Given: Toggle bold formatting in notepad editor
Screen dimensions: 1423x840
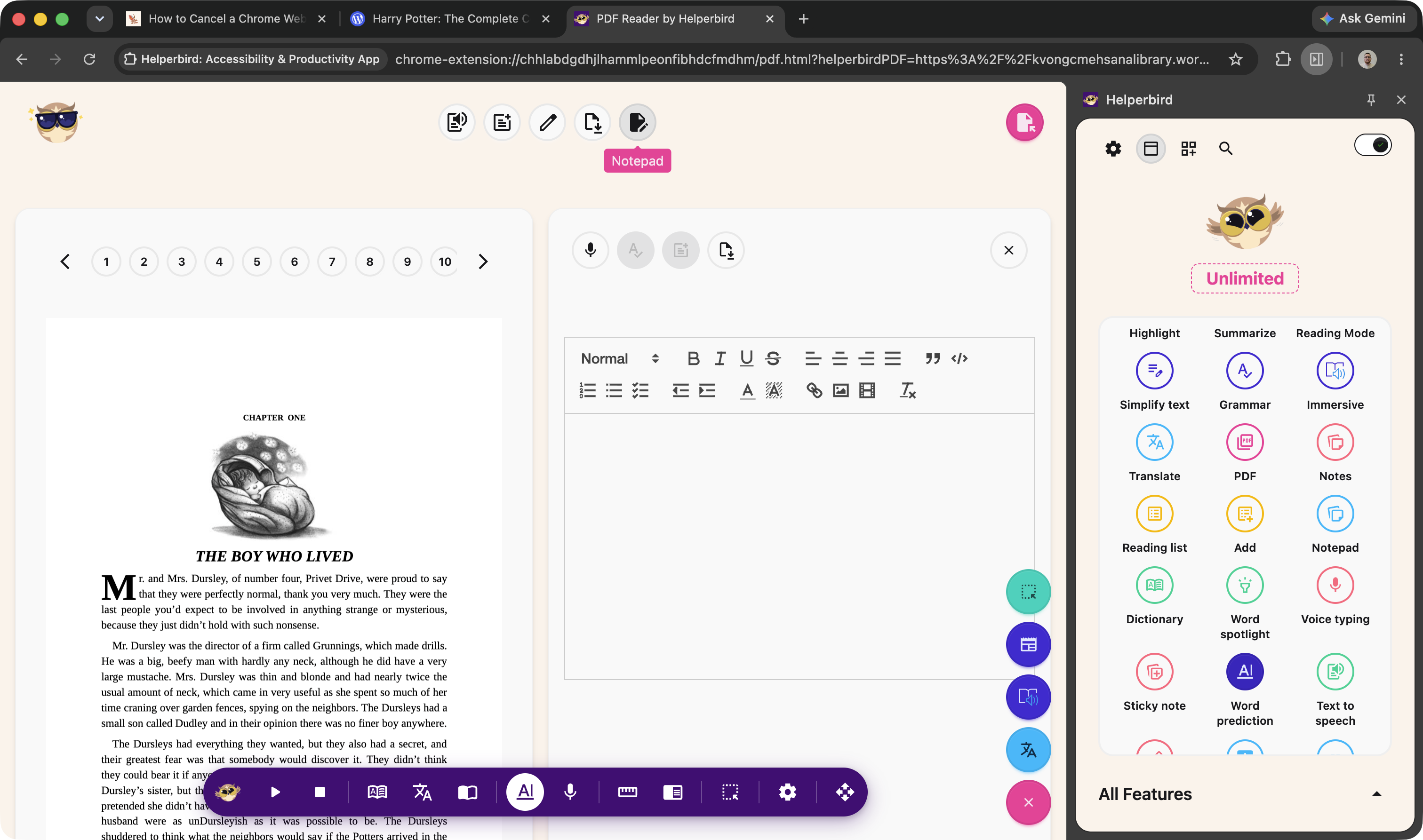Looking at the screenshot, I should 693,358.
